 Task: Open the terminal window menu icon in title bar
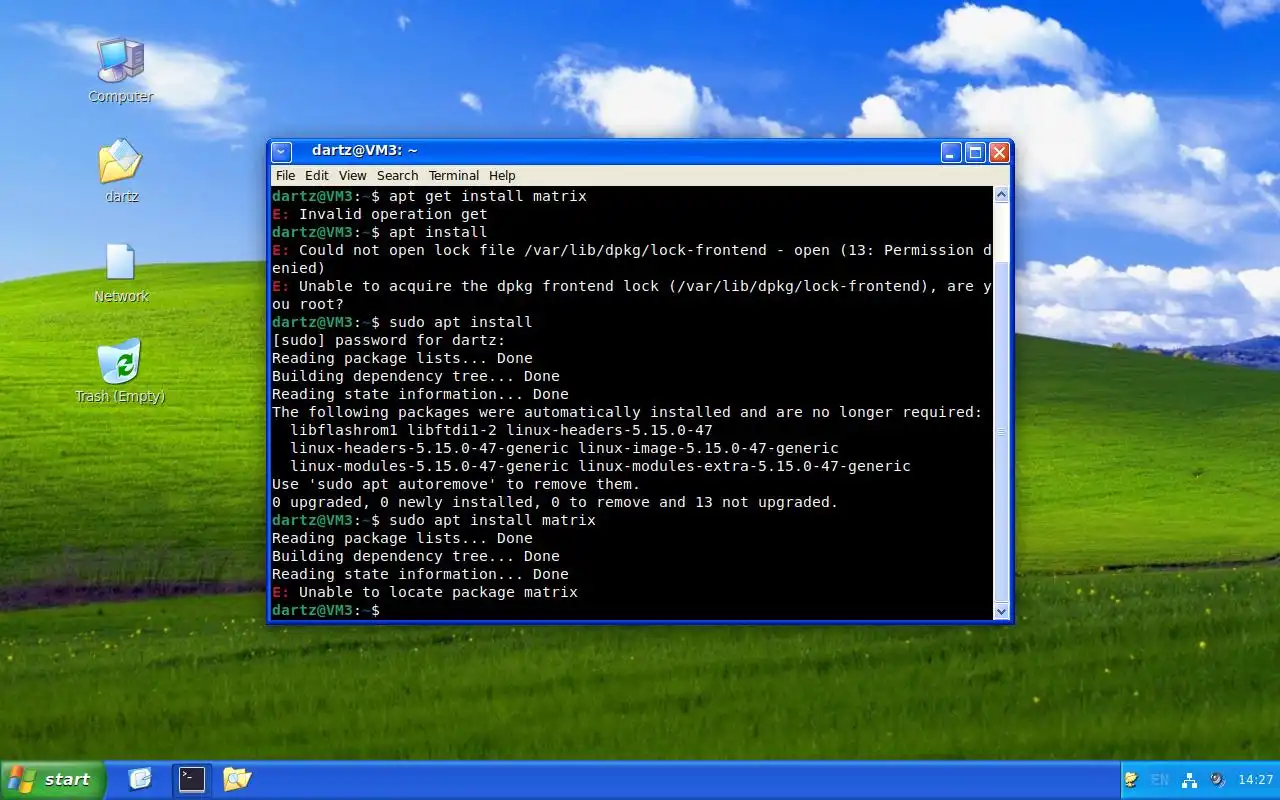point(282,152)
